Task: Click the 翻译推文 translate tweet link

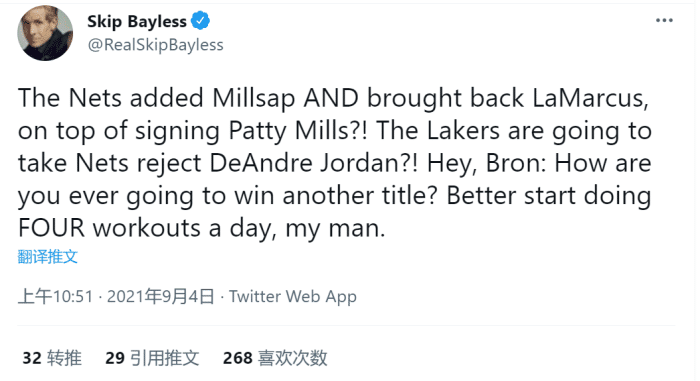Action: [x=48, y=256]
